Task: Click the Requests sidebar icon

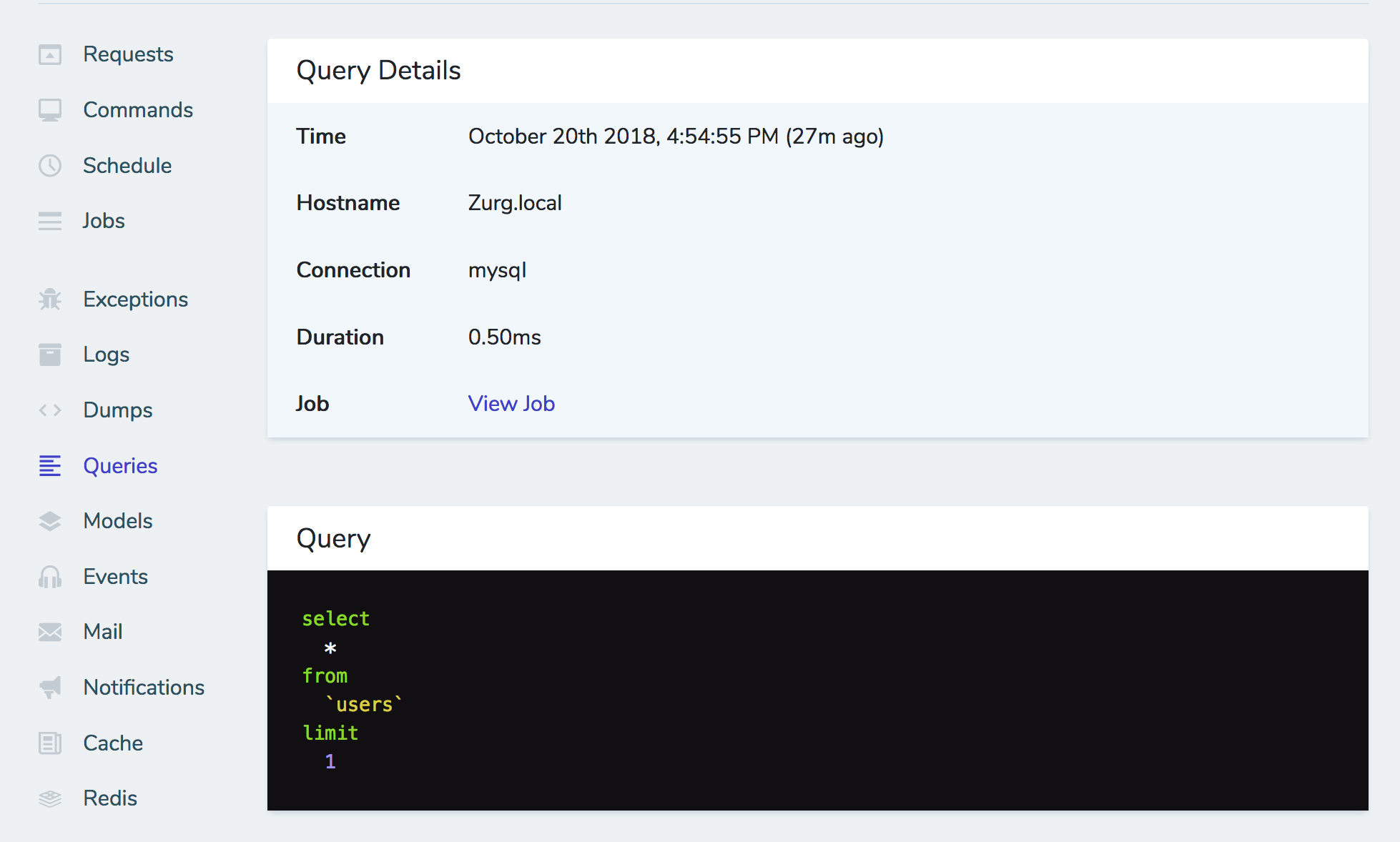Action: point(50,54)
